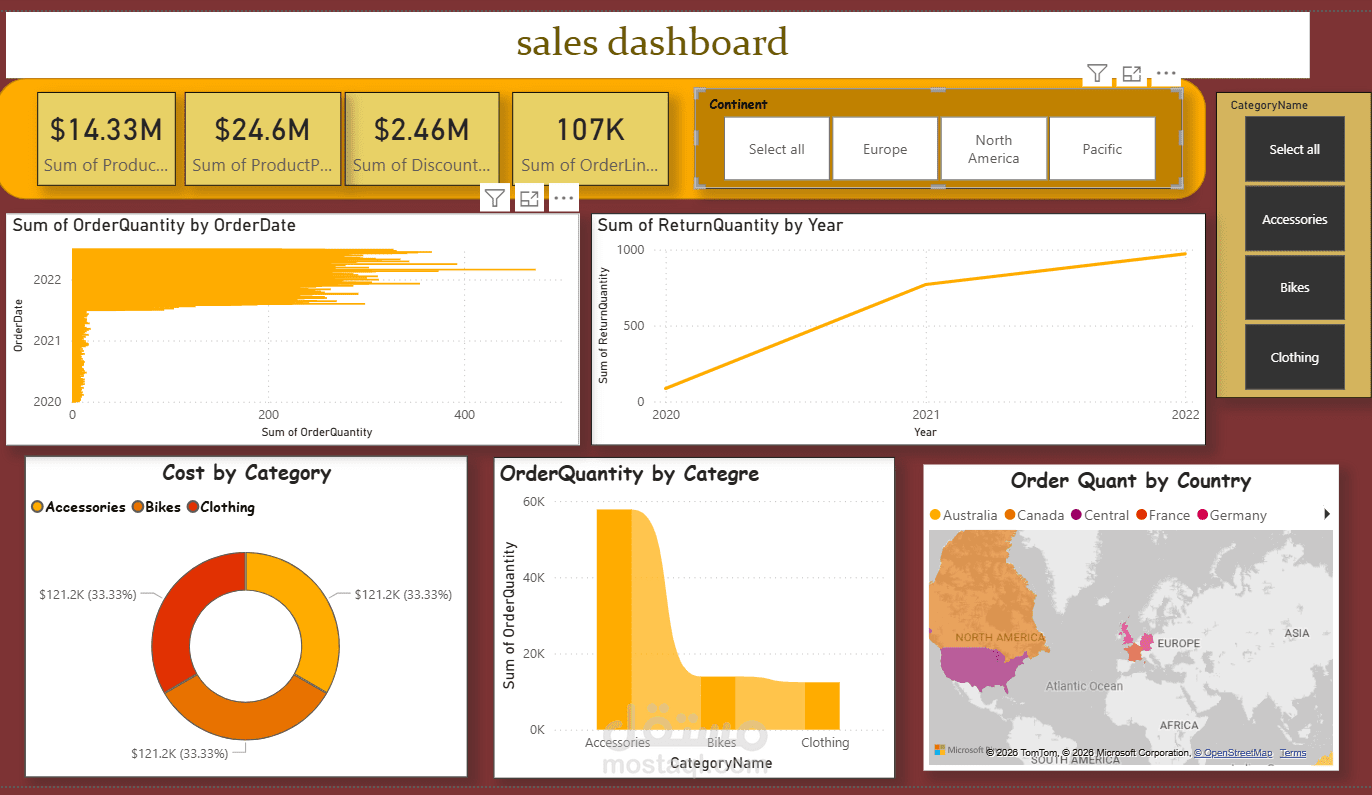
Task: Toggle the Bikes filter in CategoryName slicer
Action: pos(1294,287)
